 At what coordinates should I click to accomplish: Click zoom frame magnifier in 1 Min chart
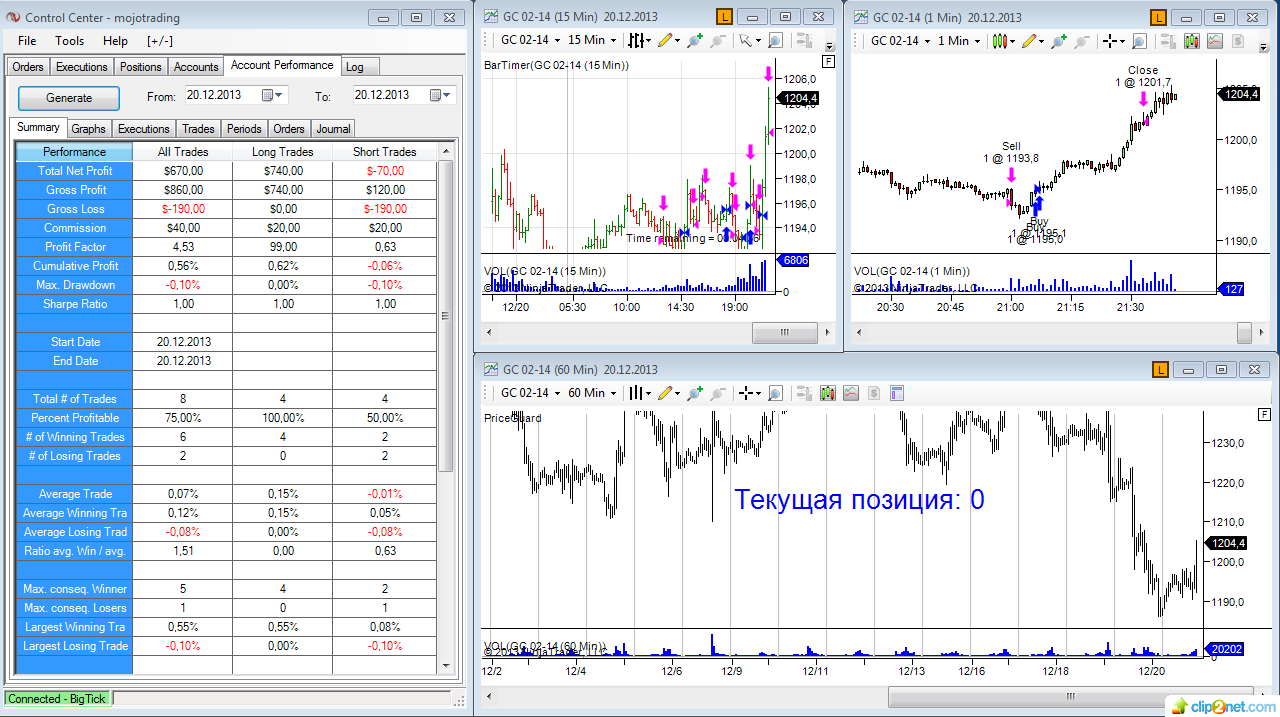[x=1139, y=41]
